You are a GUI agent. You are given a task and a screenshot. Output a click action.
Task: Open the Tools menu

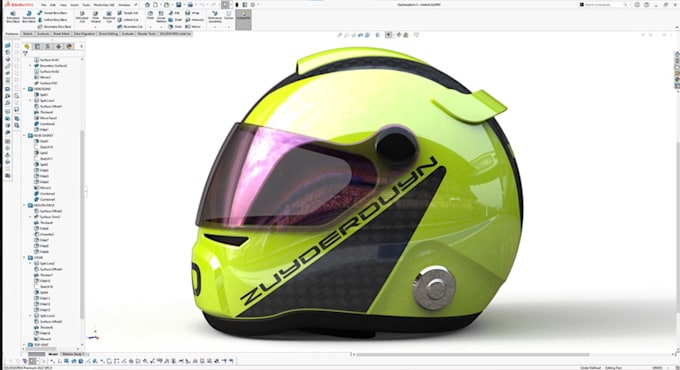(x=86, y=5)
